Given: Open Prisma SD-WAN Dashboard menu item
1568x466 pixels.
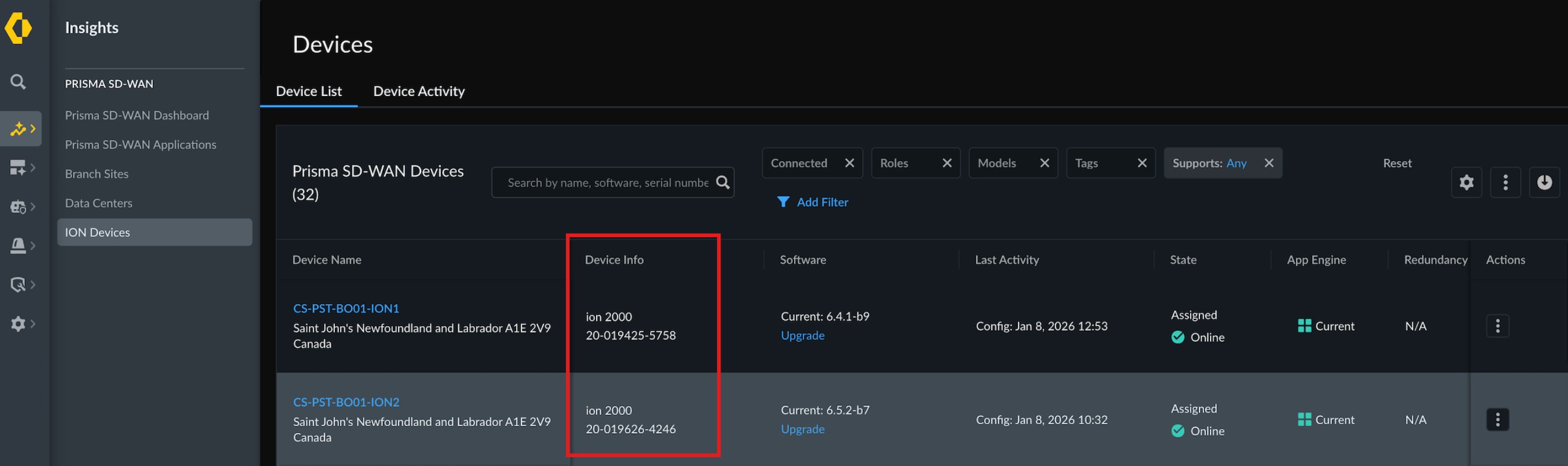Looking at the screenshot, I should tap(137, 115).
